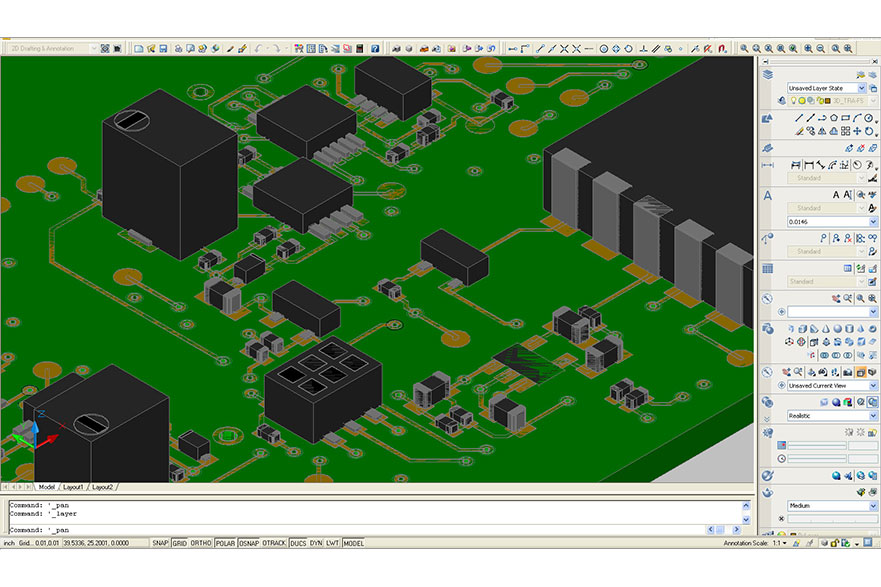Image resolution: width=881 pixels, height=587 pixels.
Task: Toggle SNAP mode in status bar
Action: coord(160,543)
